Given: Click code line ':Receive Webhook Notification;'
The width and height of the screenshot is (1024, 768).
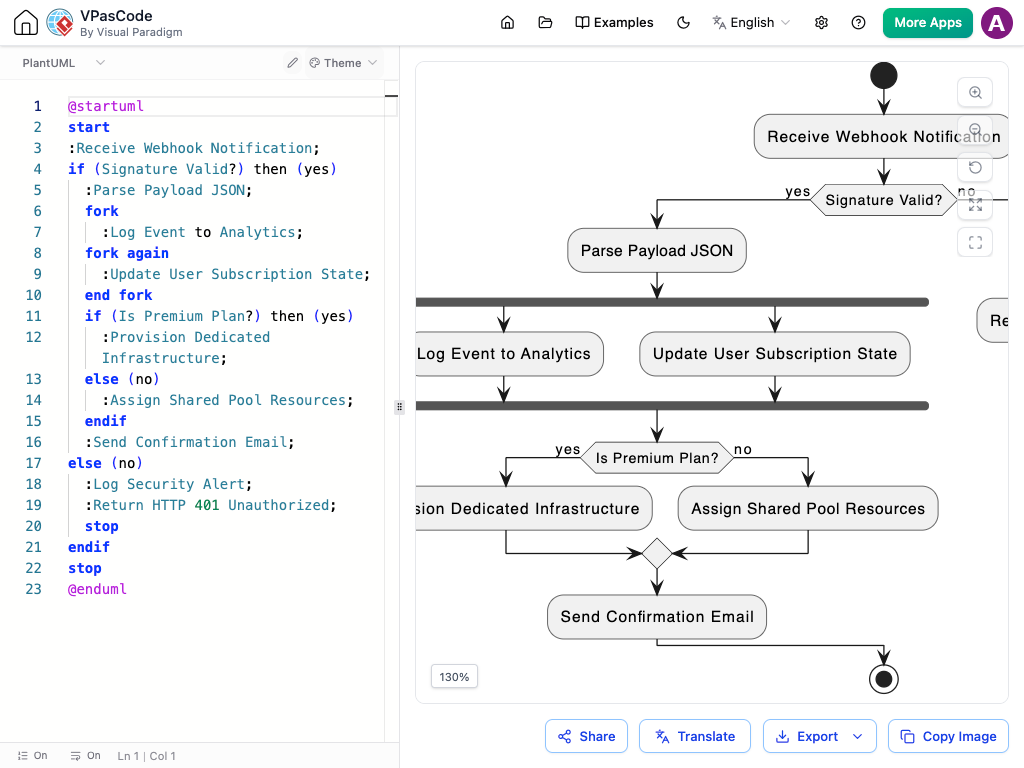Looking at the screenshot, I should click(194, 148).
